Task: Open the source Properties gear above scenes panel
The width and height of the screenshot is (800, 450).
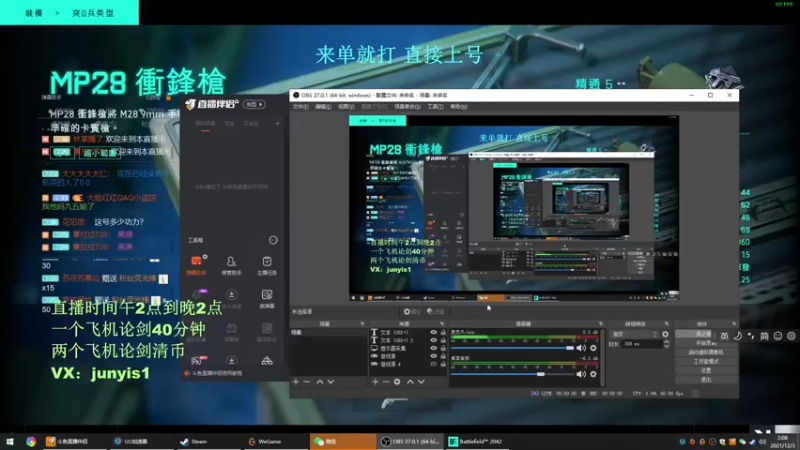Action: [x=412, y=311]
